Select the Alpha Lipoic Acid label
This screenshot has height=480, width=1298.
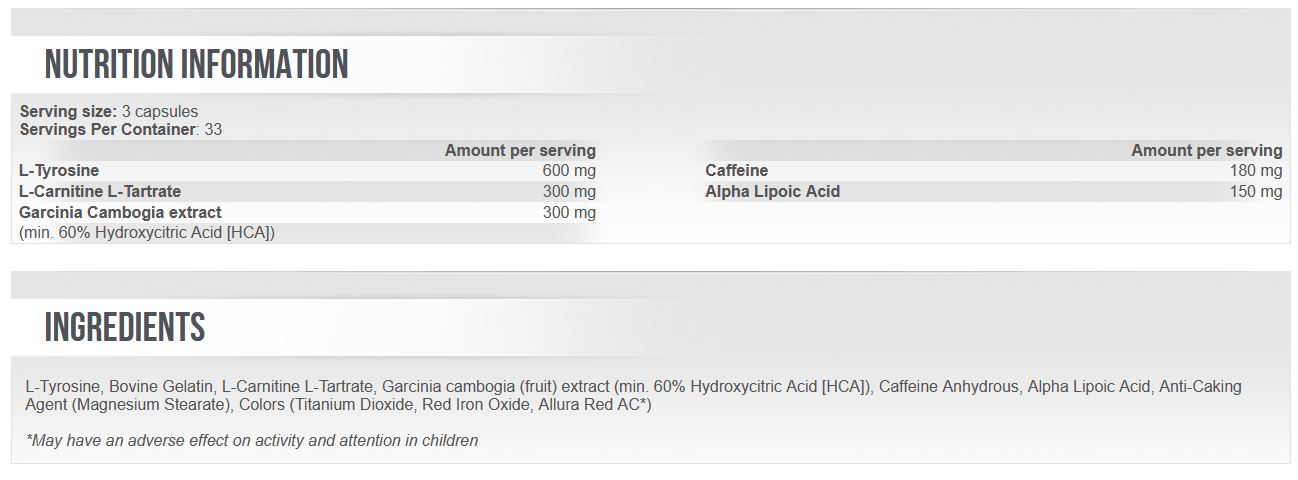[x=773, y=191]
